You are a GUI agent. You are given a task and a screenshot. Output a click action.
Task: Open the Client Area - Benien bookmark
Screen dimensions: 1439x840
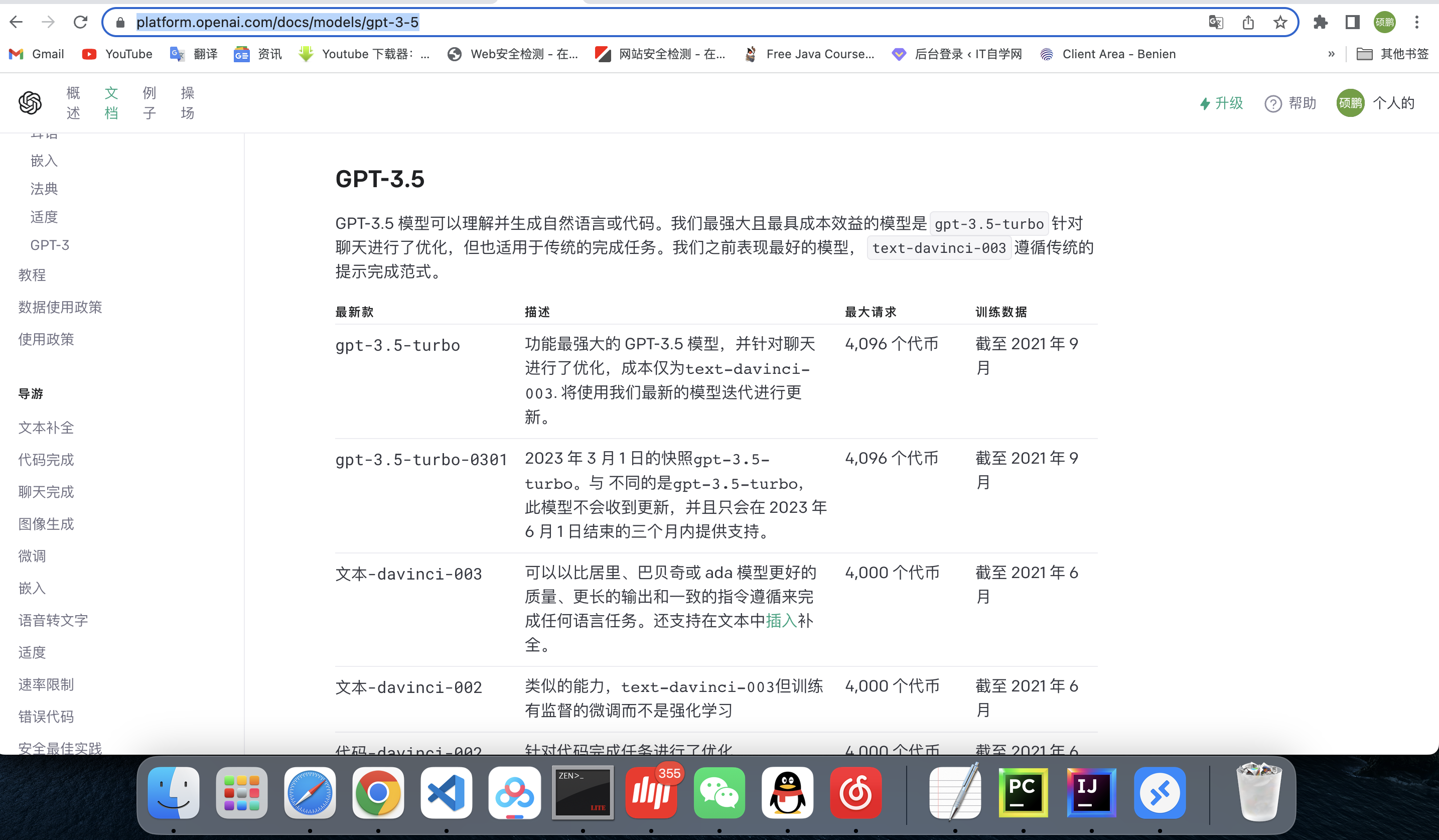coord(1108,54)
